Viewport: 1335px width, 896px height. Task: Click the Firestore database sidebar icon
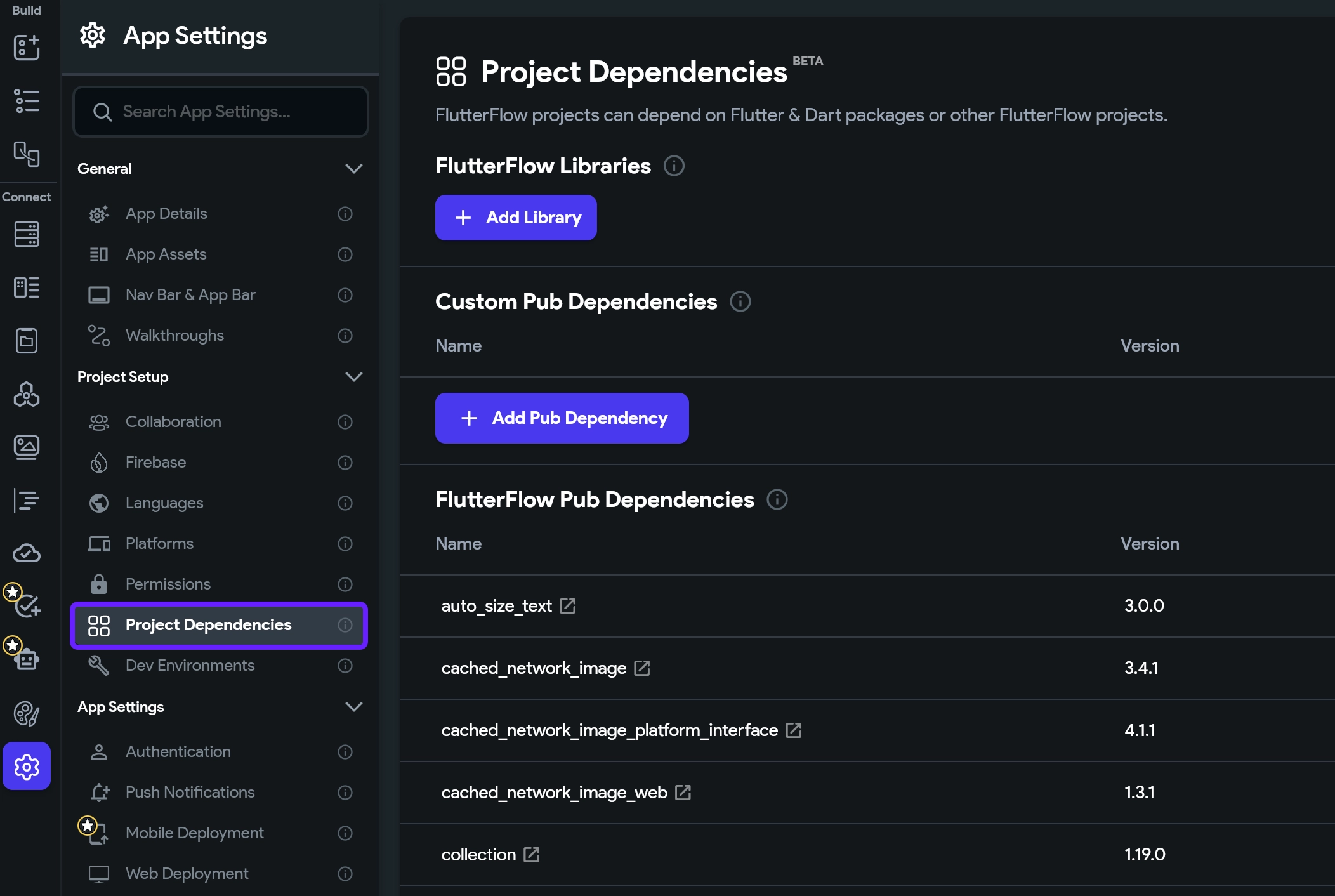(27, 234)
